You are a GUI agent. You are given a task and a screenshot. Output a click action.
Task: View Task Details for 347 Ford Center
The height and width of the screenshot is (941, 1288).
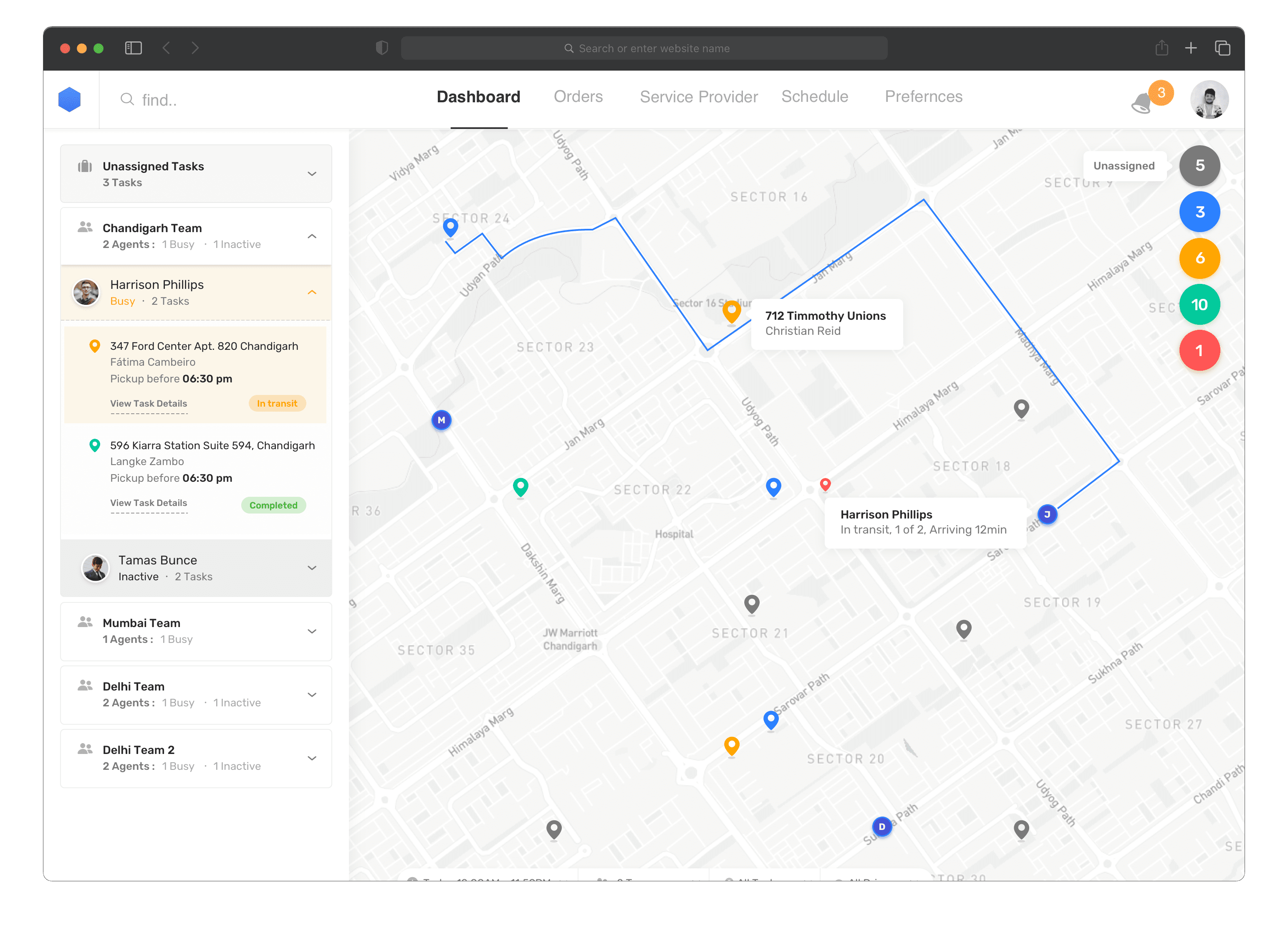click(149, 403)
